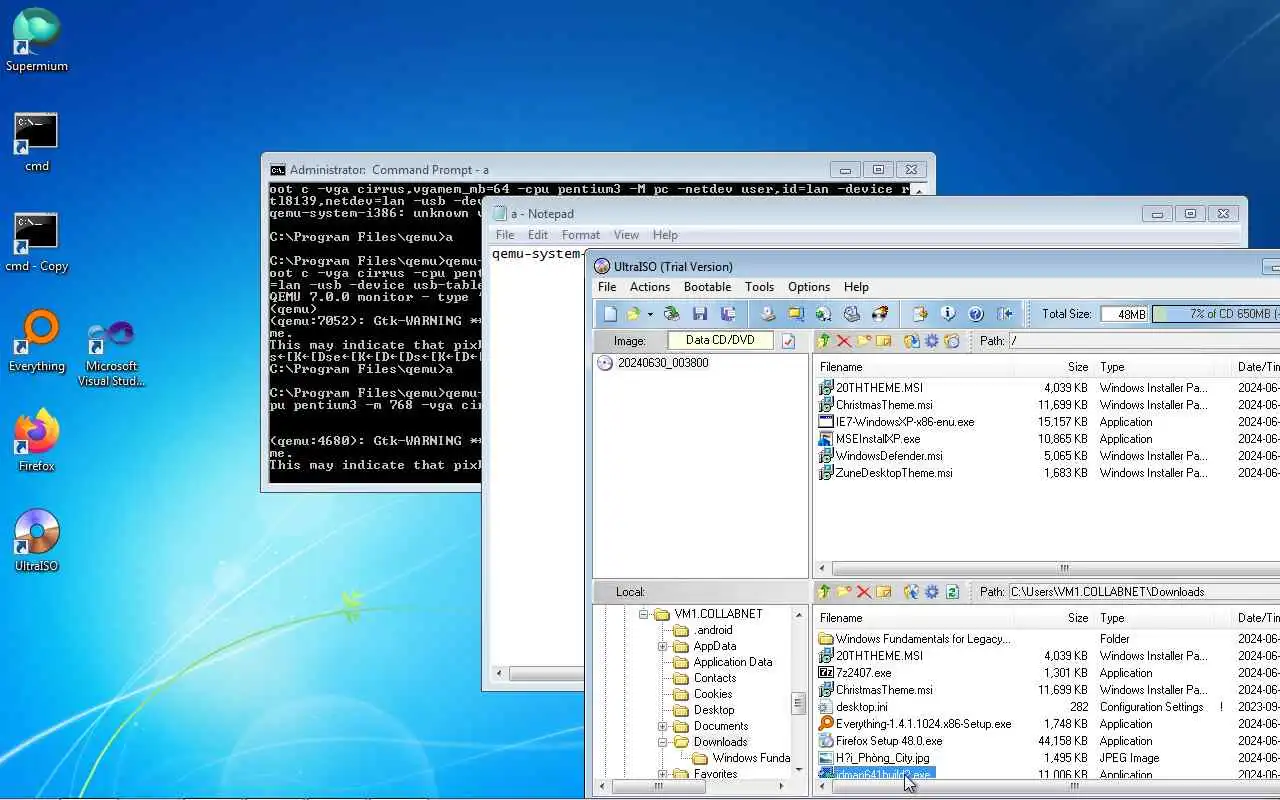Click the Total Size 48MB field
The width and height of the screenshot is (1280, 800).
coord(1124,314)
